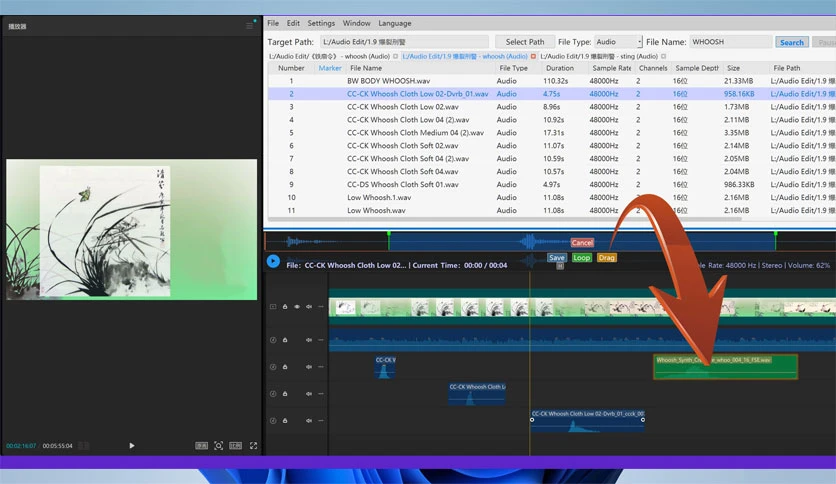Mute the fourth audio track
The image size is (836, 484).
point(309,421)
